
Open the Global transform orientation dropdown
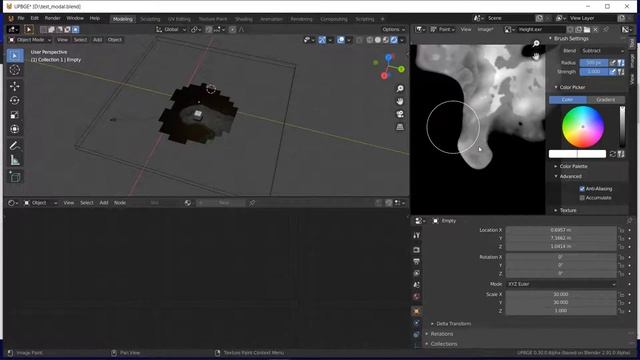click(171, 29)
